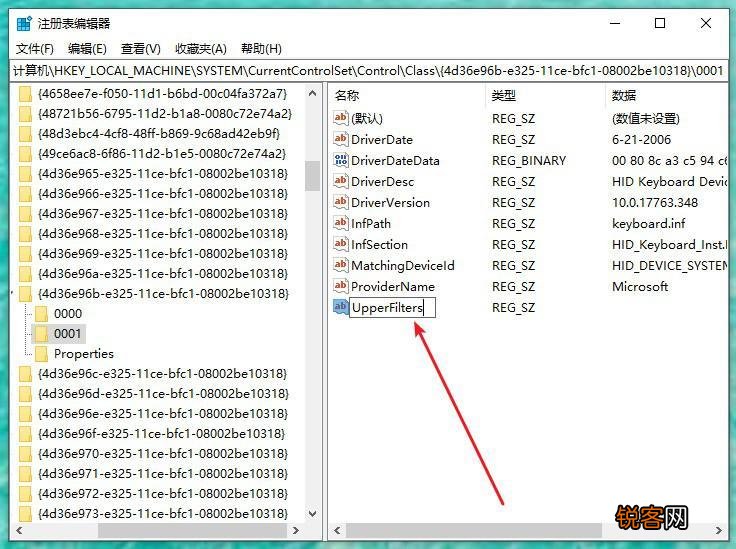The image size is (736, 549).
Task: Click folder icon of {4d36e966-e325-11ce-bfc1-08002be10318}
Action: tap(26, 194)
